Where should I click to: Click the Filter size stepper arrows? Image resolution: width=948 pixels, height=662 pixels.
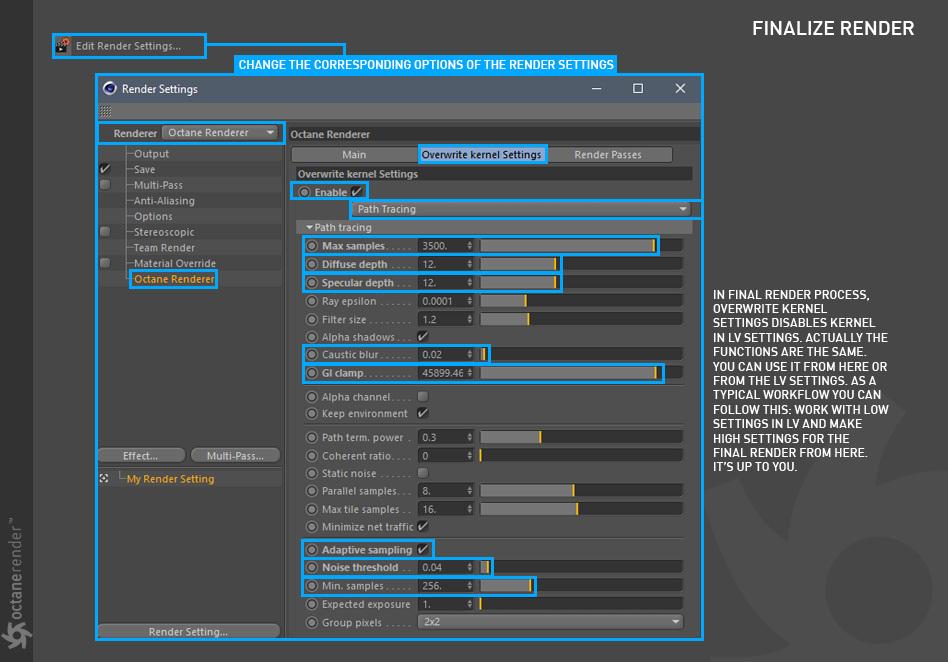click(469, 319)
